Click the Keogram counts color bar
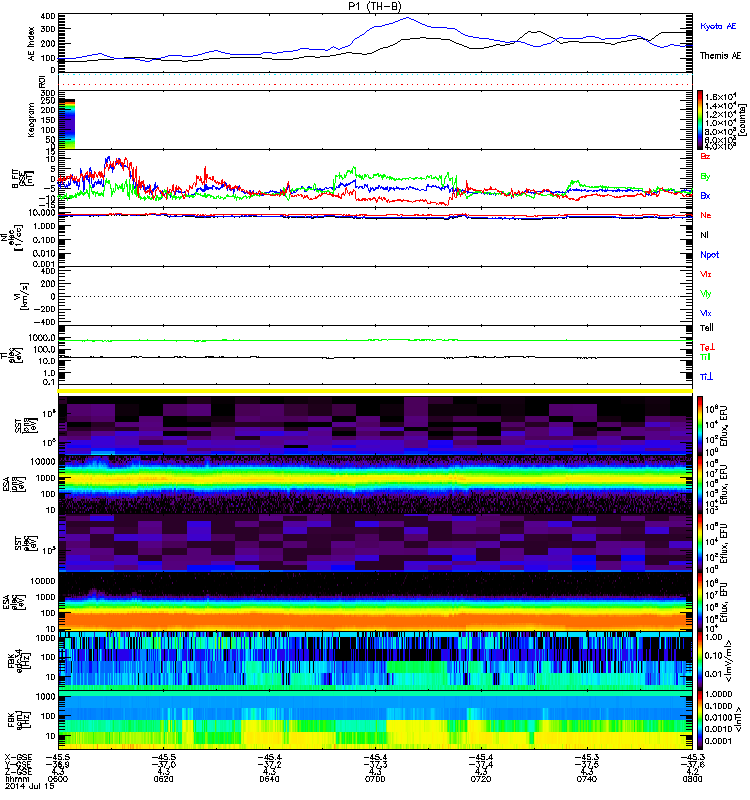Screen dimensions: 750x800 click(x=700, y=120)
